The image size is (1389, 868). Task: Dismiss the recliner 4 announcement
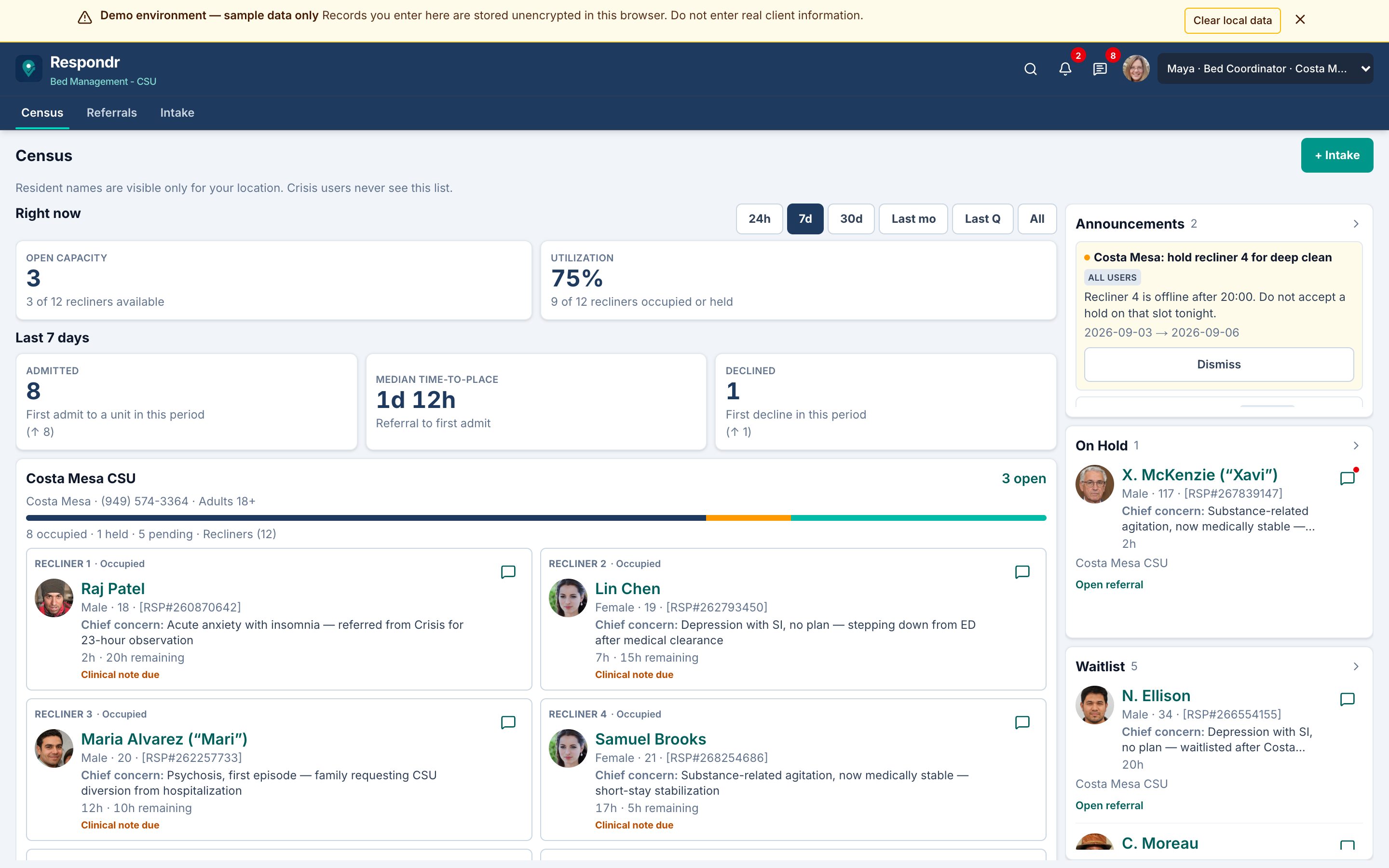tap(1219, 365)
